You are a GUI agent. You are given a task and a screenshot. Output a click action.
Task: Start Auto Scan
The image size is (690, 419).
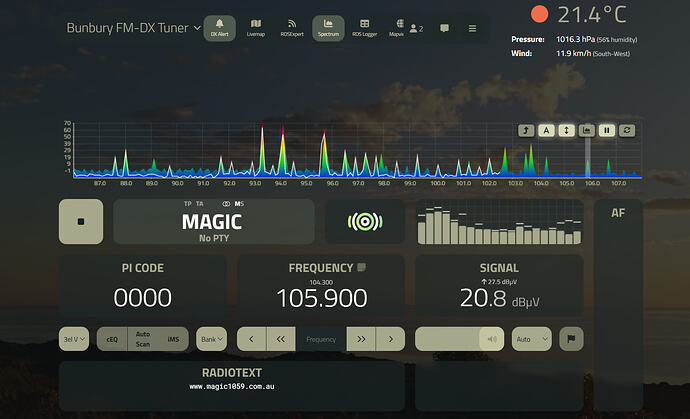[143, 339]
